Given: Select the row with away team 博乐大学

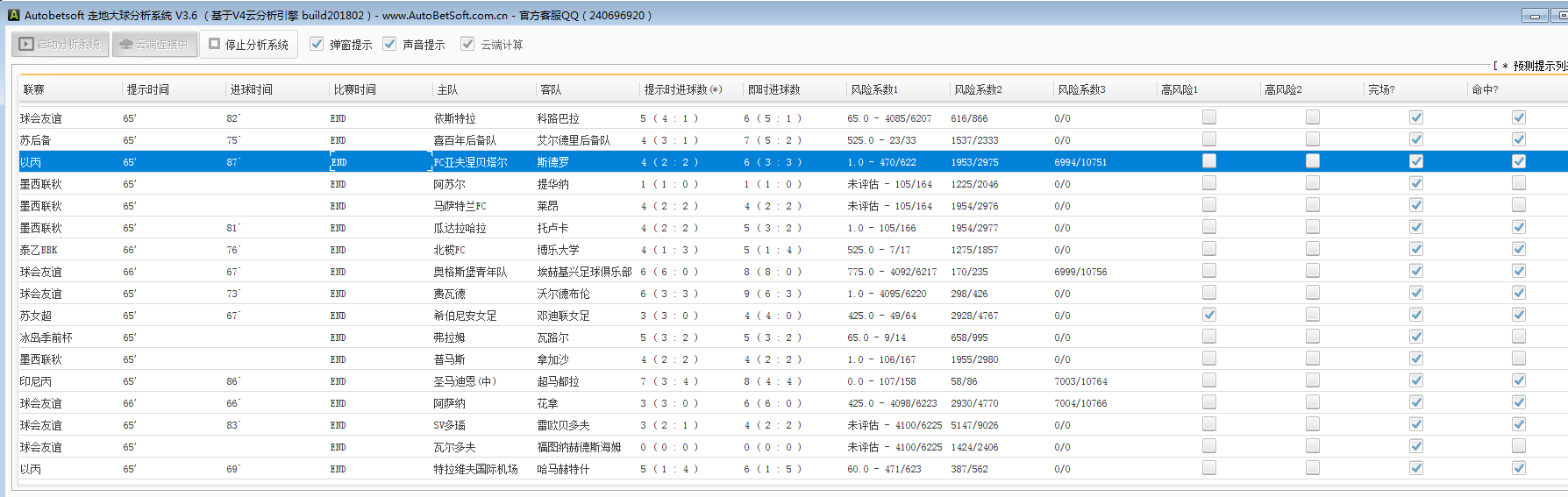Looking at the screenshot, I should [558, 250].
